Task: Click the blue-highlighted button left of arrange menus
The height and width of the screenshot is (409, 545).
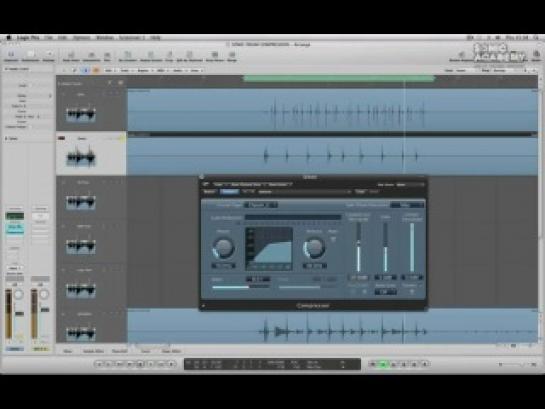Action: pos(86,70)
